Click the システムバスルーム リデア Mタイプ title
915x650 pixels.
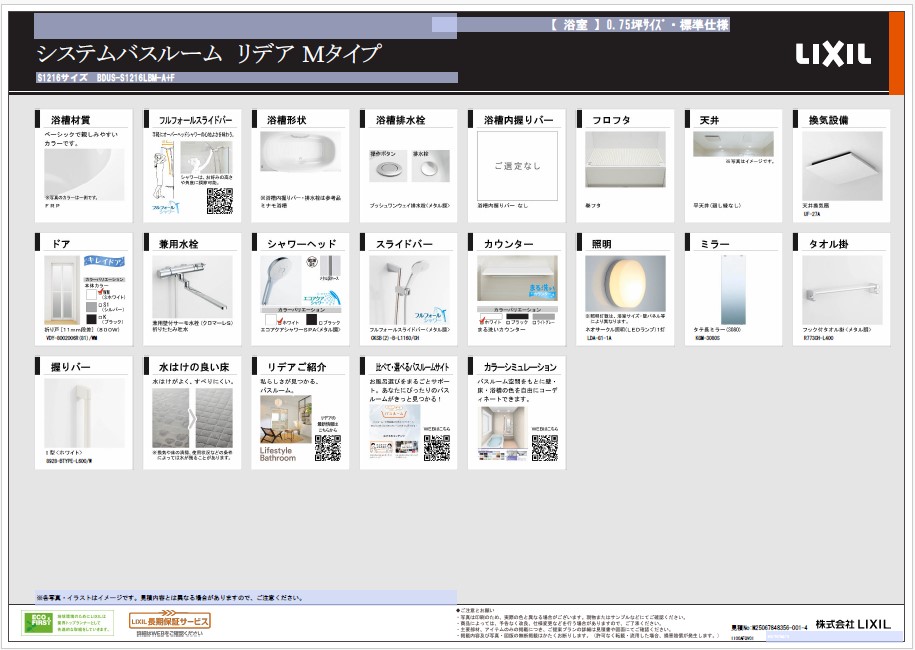click(x=208, y=54)
